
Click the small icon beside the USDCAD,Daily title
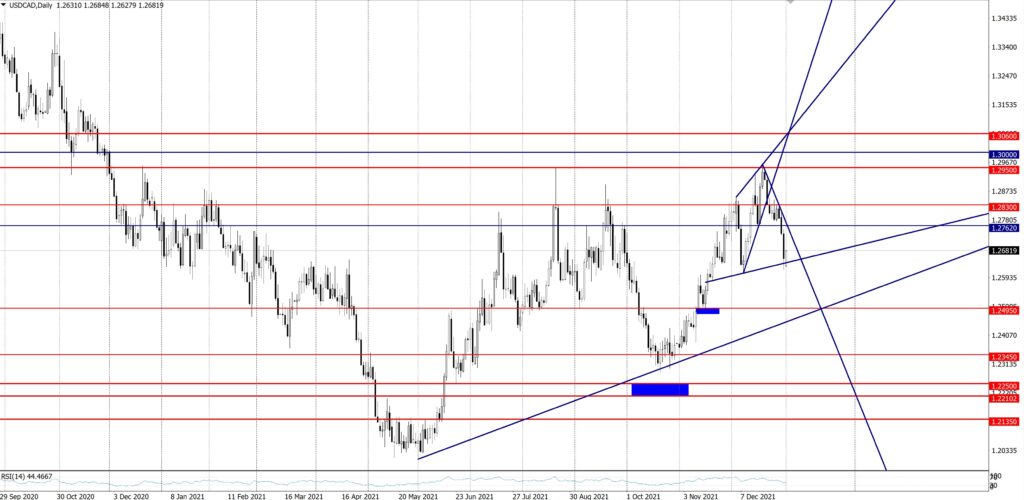pos(5,5)
